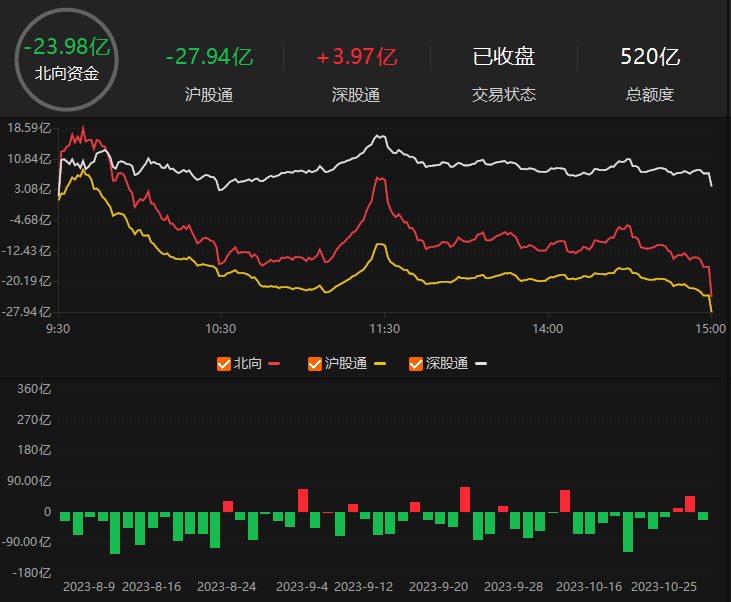Hide the 深股通 series via its checkbox
731x602 pixels.
click(416, 364)
